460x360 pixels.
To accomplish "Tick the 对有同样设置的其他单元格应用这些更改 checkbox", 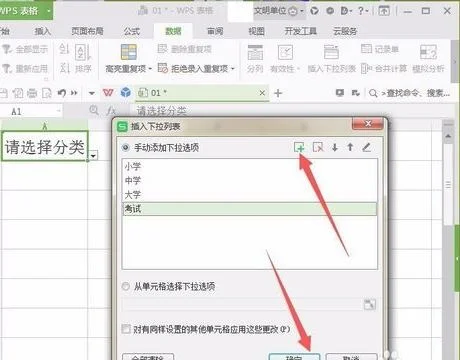I will (126, 329).
